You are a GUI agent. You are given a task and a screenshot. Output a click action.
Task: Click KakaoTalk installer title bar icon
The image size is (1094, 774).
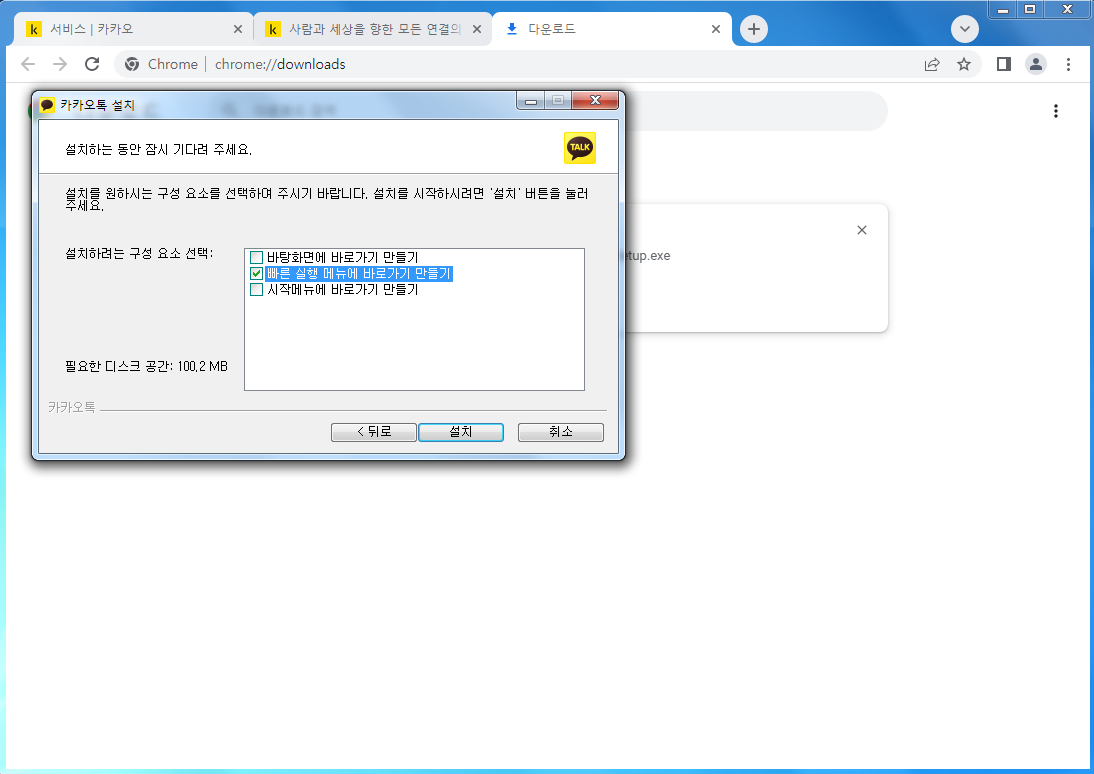pyautogui.click(x=47, y=105)
